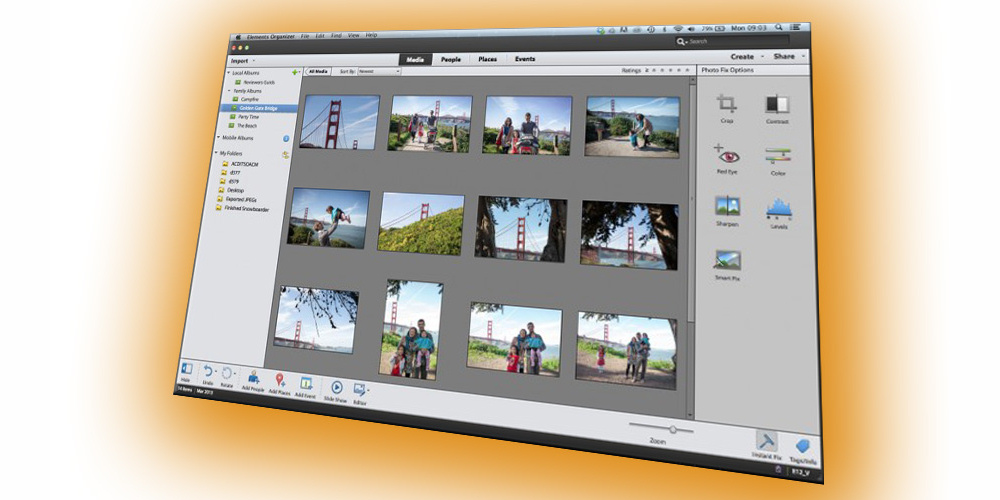Viewport: 1000px width, 500px height.
Task: Switch to the People tab
Action: coord(450,60)
